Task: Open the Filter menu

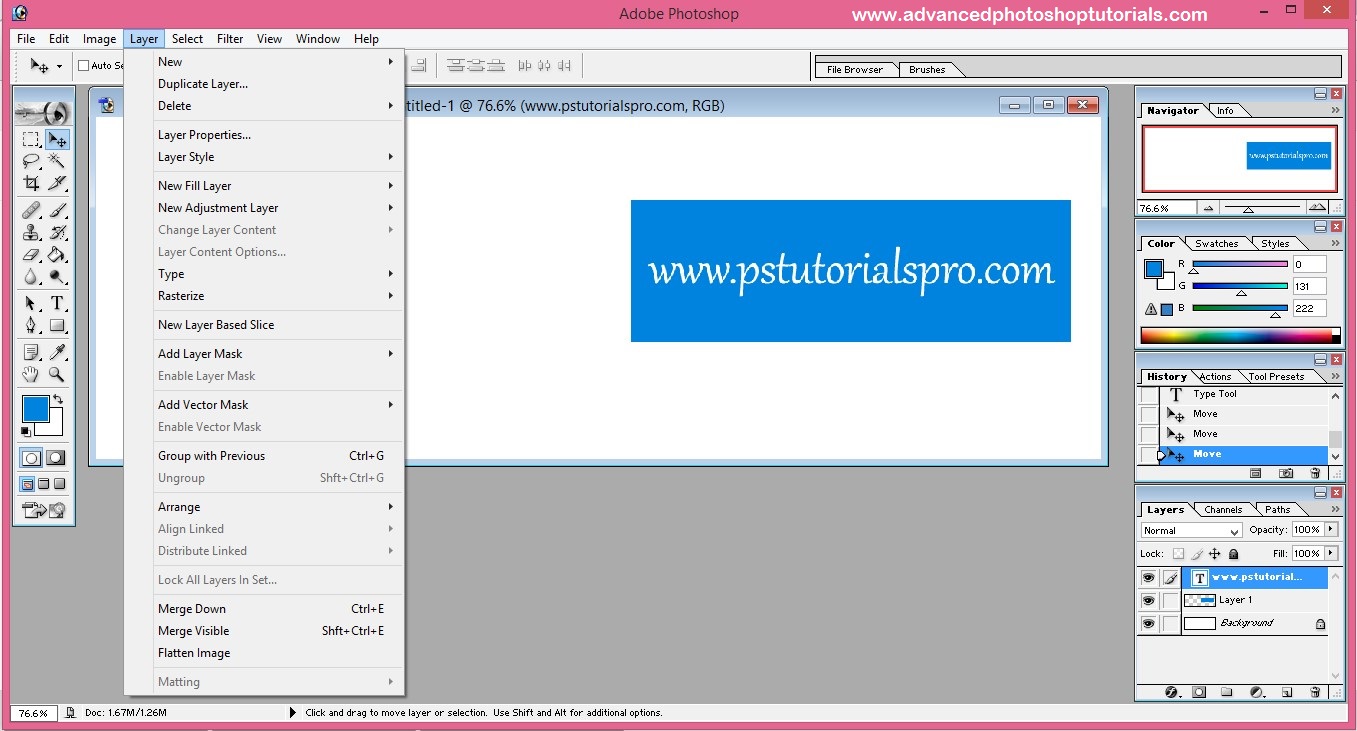Action: coord(230,39)
